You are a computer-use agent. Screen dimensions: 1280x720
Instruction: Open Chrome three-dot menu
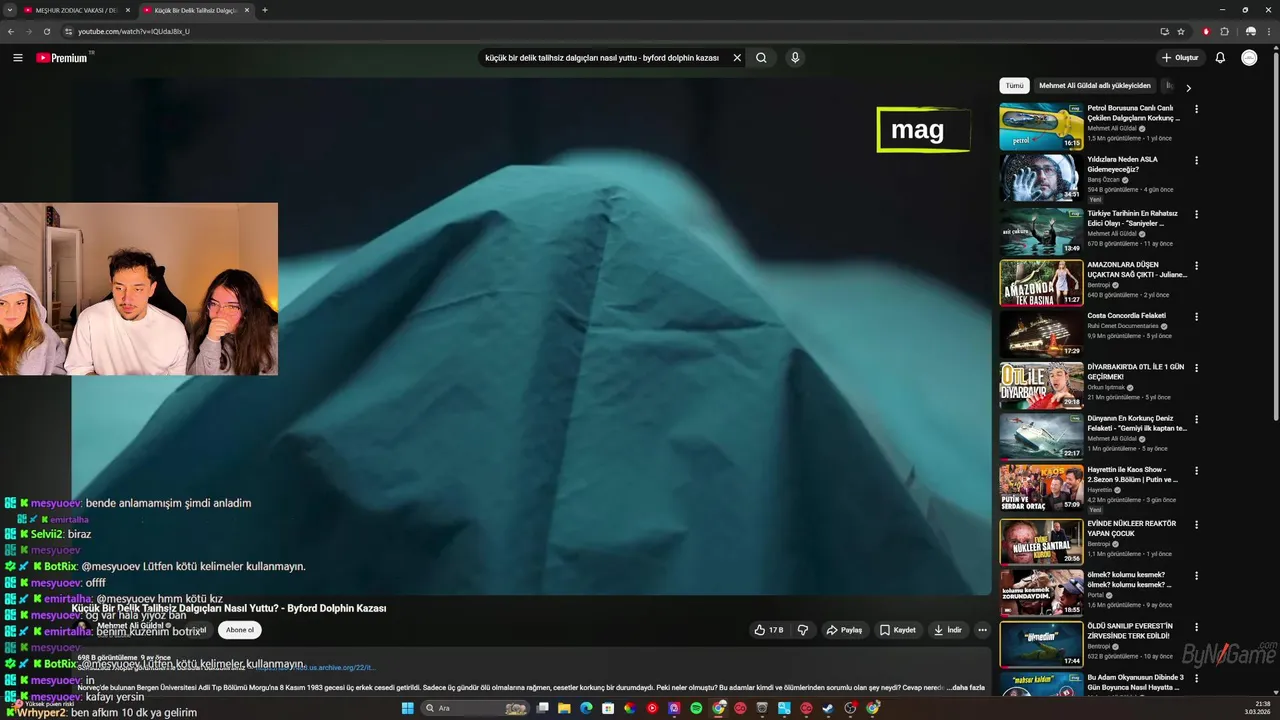1268,31
